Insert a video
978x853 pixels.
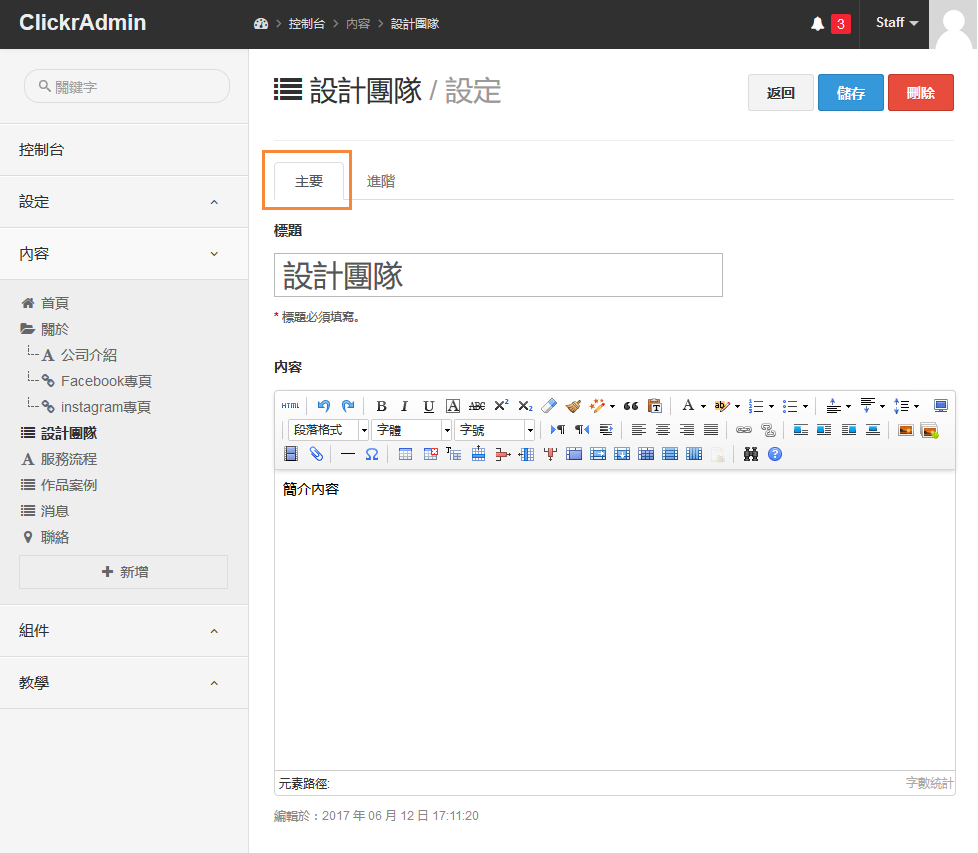[x=291, y=454]
